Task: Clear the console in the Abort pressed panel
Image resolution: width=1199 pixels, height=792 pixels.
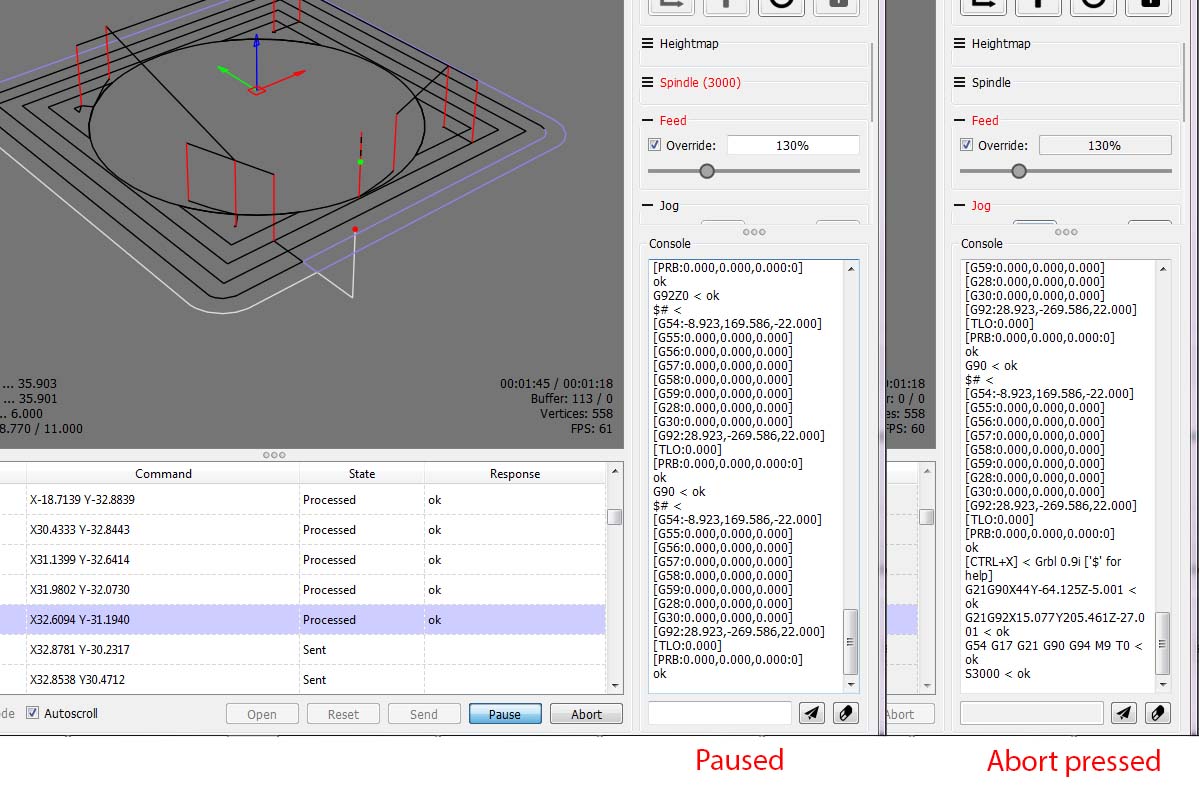Action: [1158, 713]
